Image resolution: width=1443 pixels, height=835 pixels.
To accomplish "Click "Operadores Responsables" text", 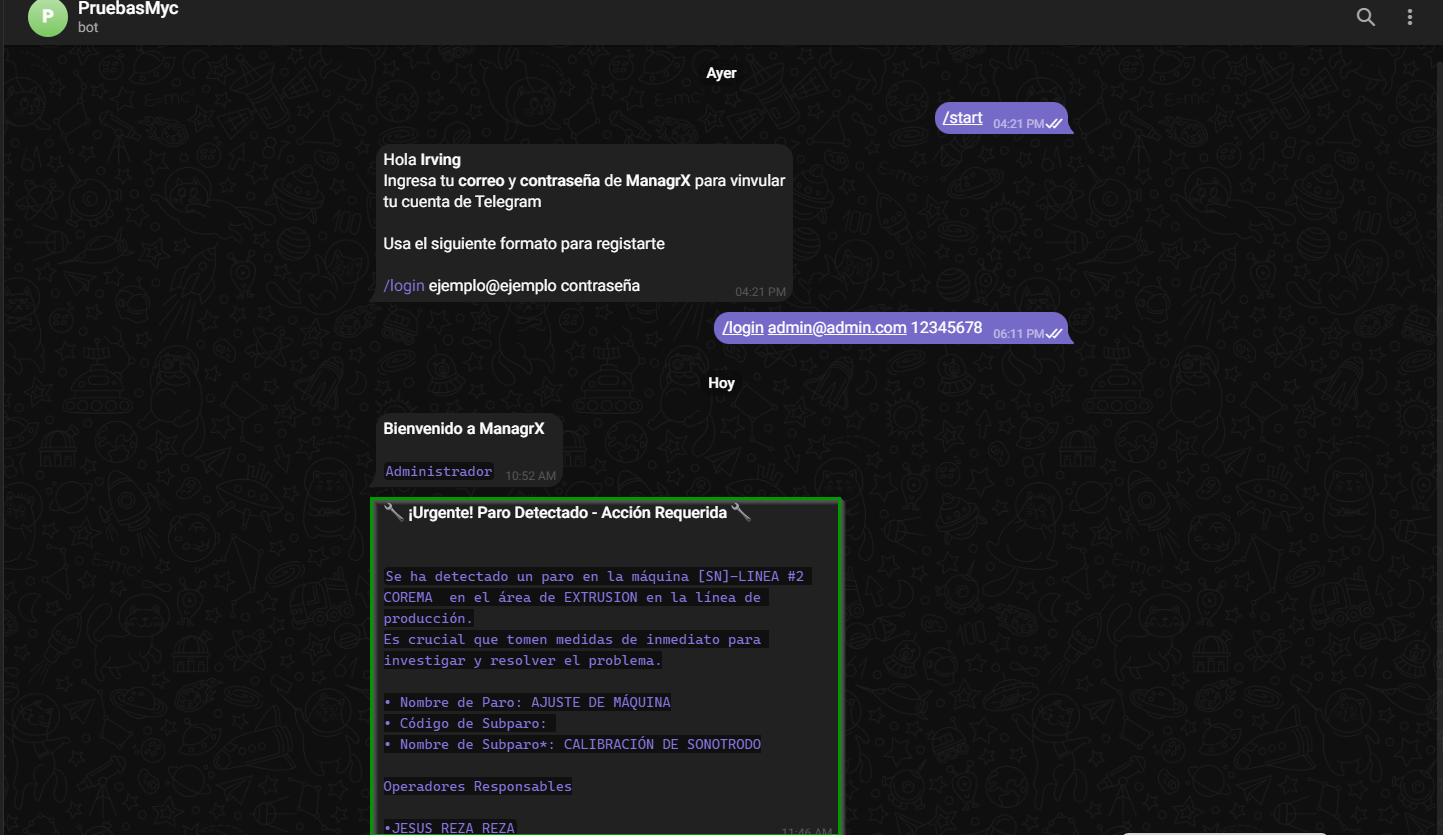I will tap(477, 786).
